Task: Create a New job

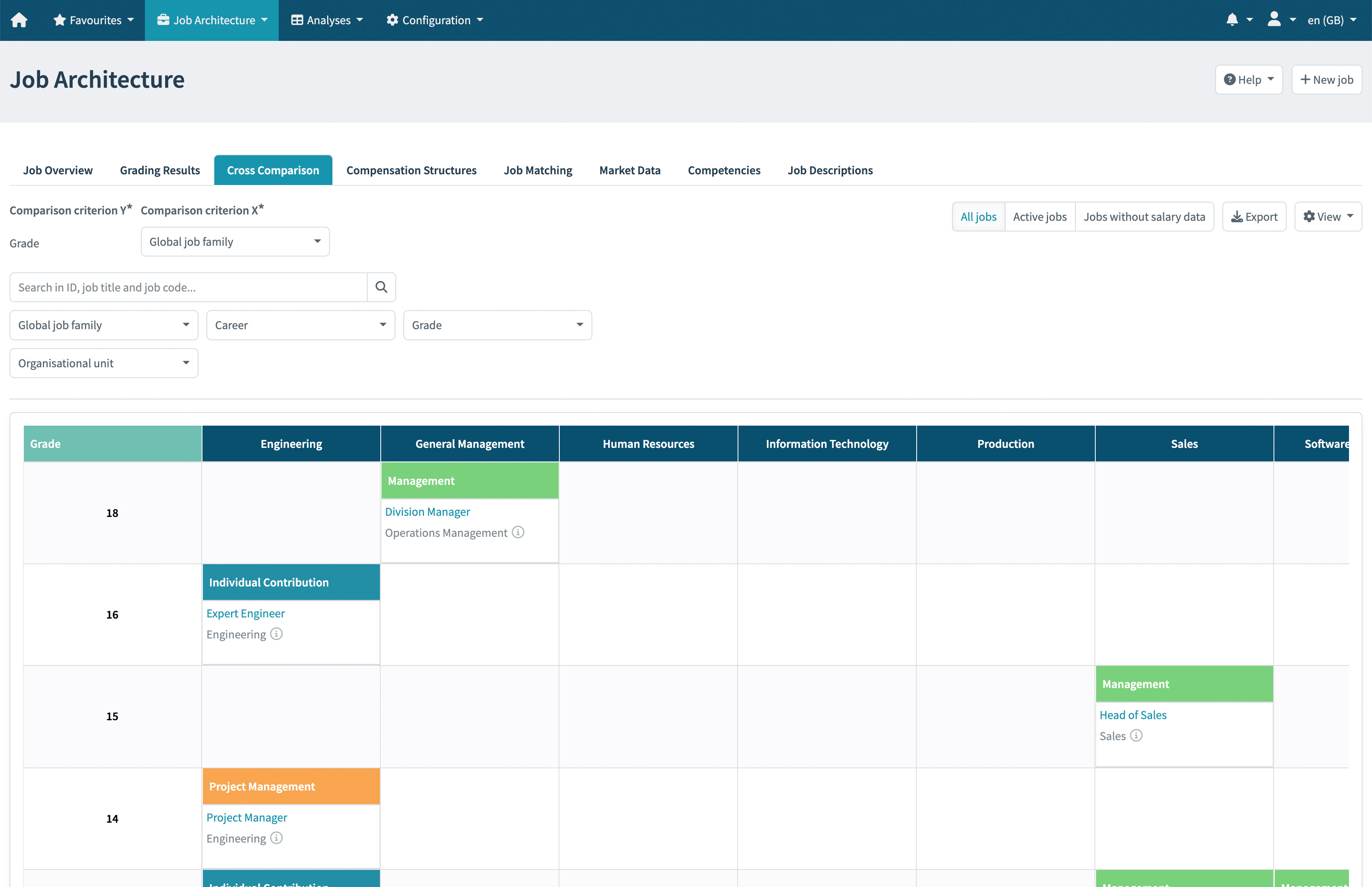Action: (x=1326, y=79)
